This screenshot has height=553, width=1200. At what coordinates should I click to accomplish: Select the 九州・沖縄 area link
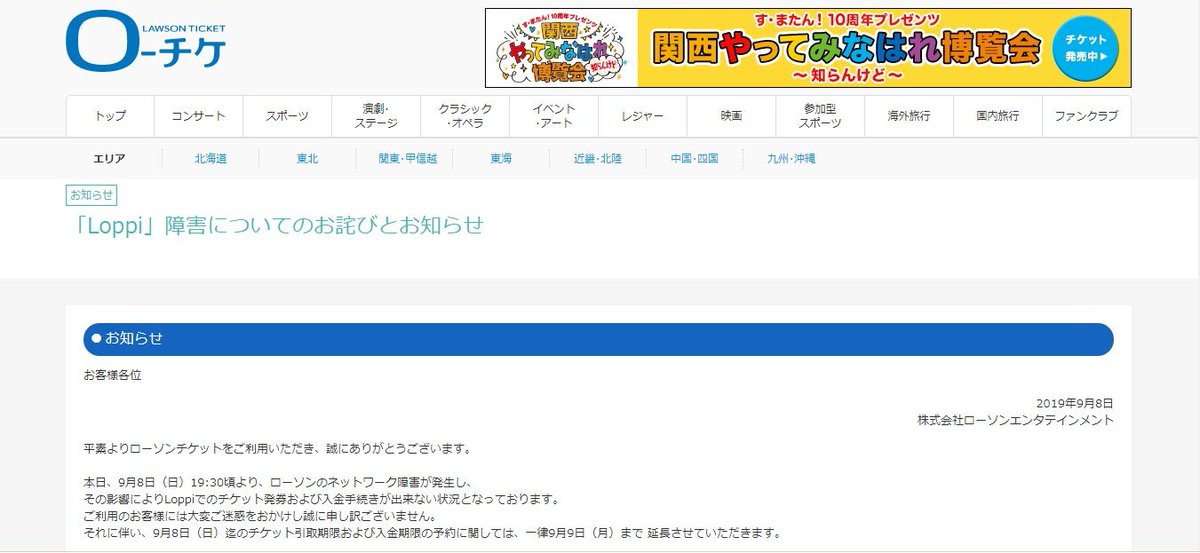tap(791, 159)
